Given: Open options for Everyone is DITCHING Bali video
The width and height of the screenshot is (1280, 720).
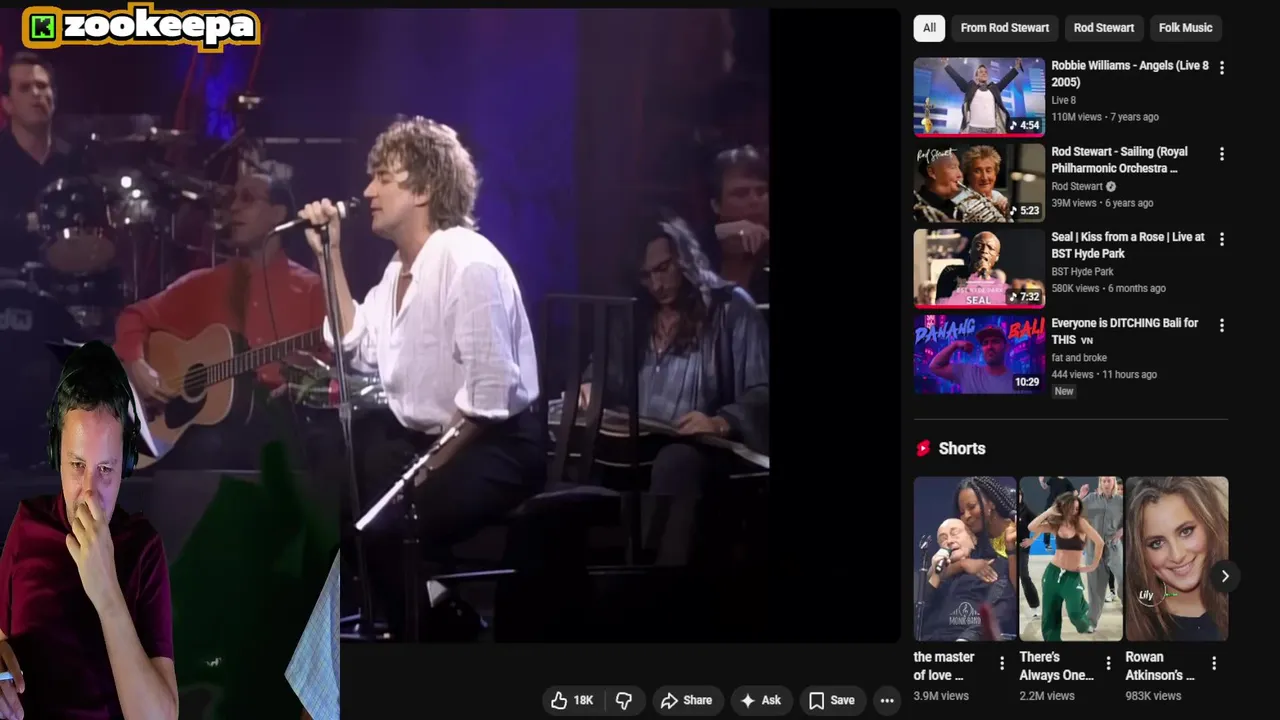Looking at the screenshot, I should tap(1221, 325).
